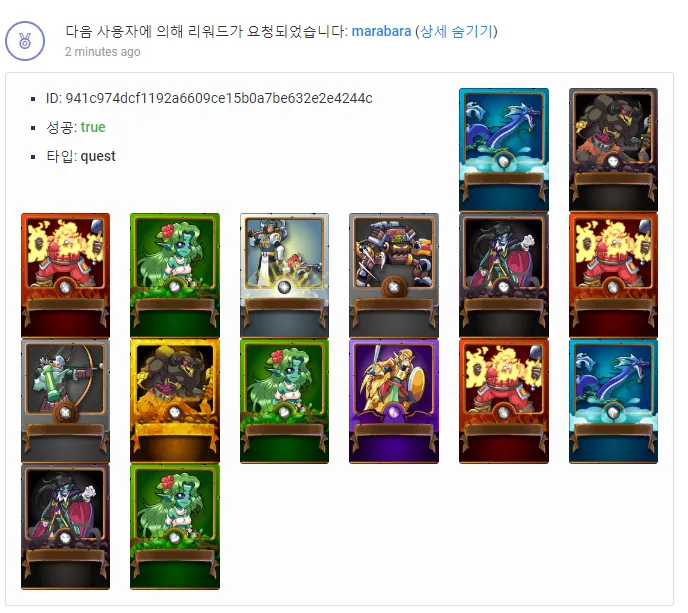688x613 pixels.
Task: Click fire warrior card at right end of second row
Action: (x=613, y=275)
